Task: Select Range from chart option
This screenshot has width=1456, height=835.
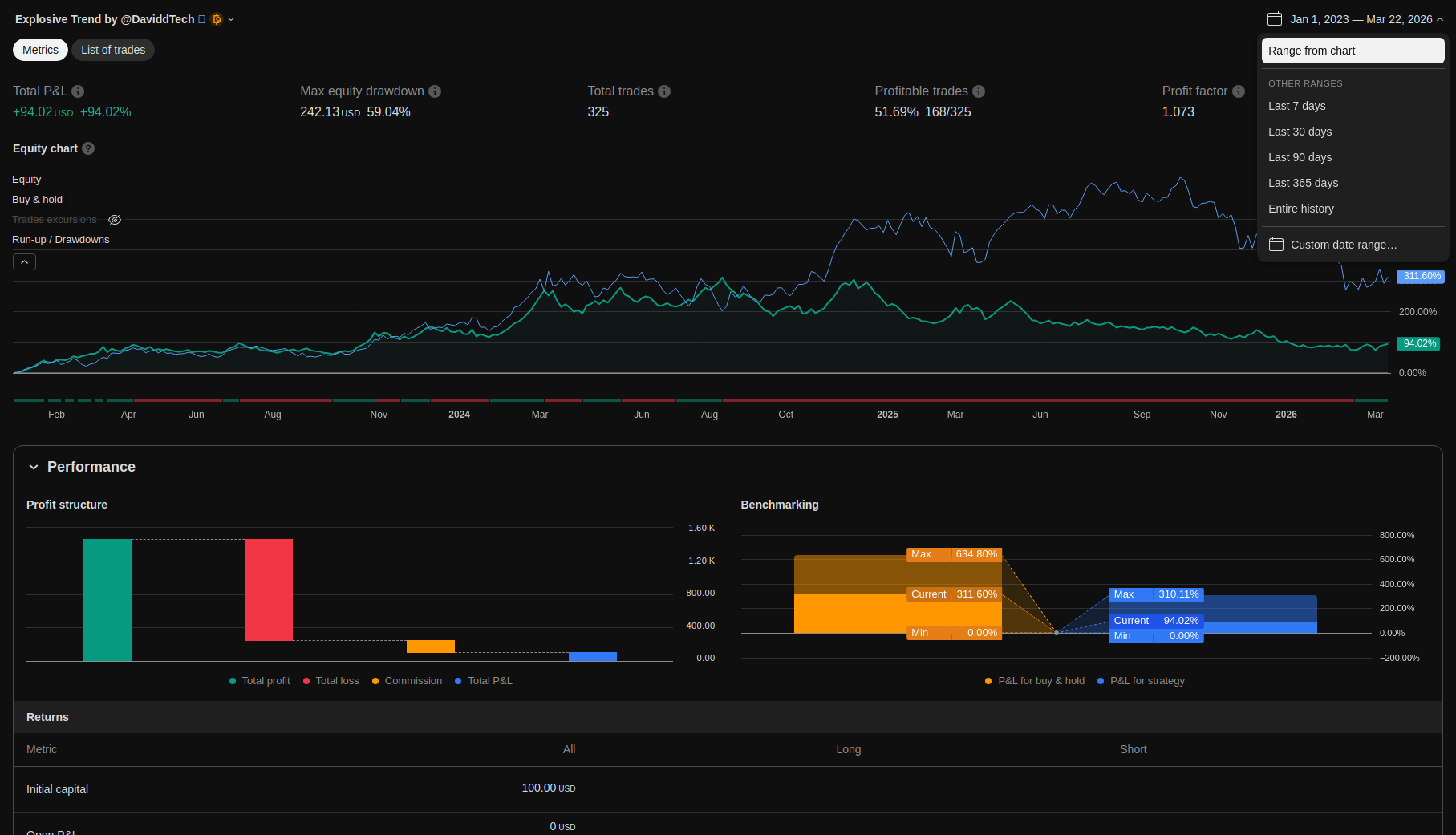Action: [1353, 51]
